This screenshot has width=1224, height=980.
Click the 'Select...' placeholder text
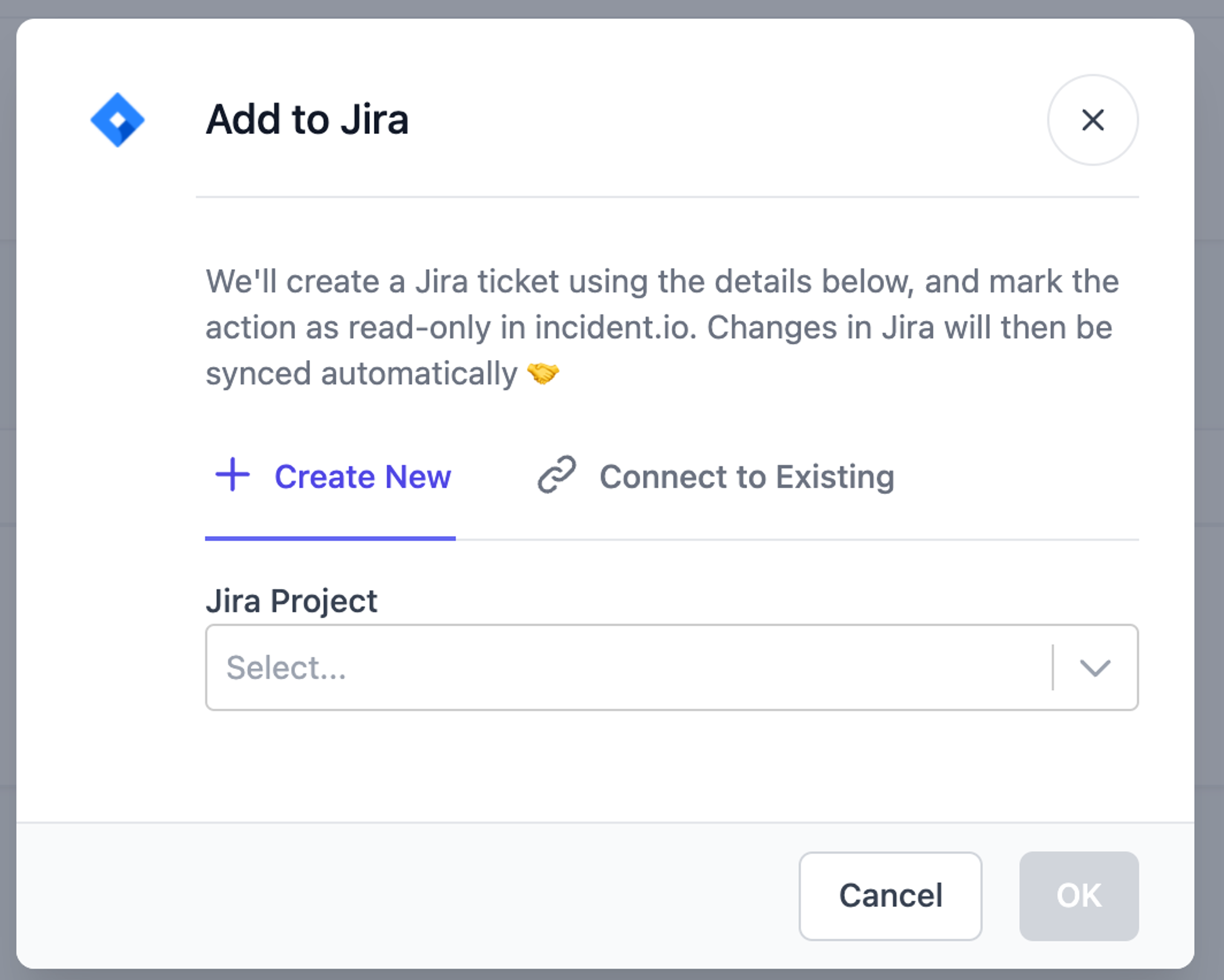pos(286,668)
